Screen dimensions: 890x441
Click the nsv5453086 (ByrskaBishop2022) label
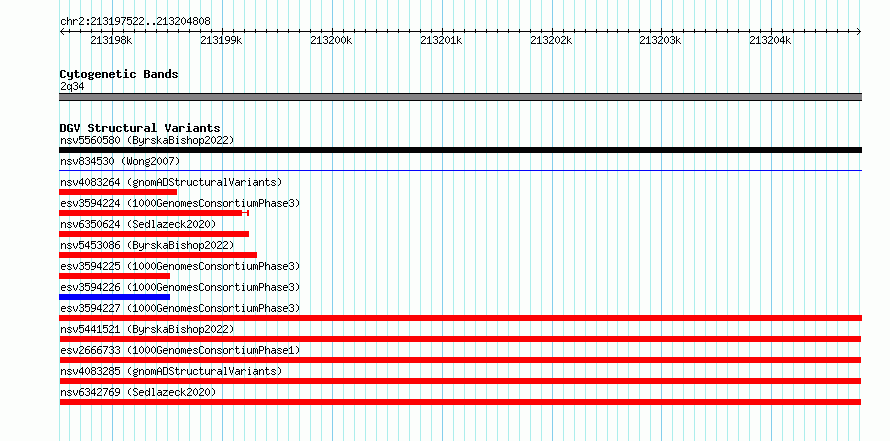pos(147,245)
